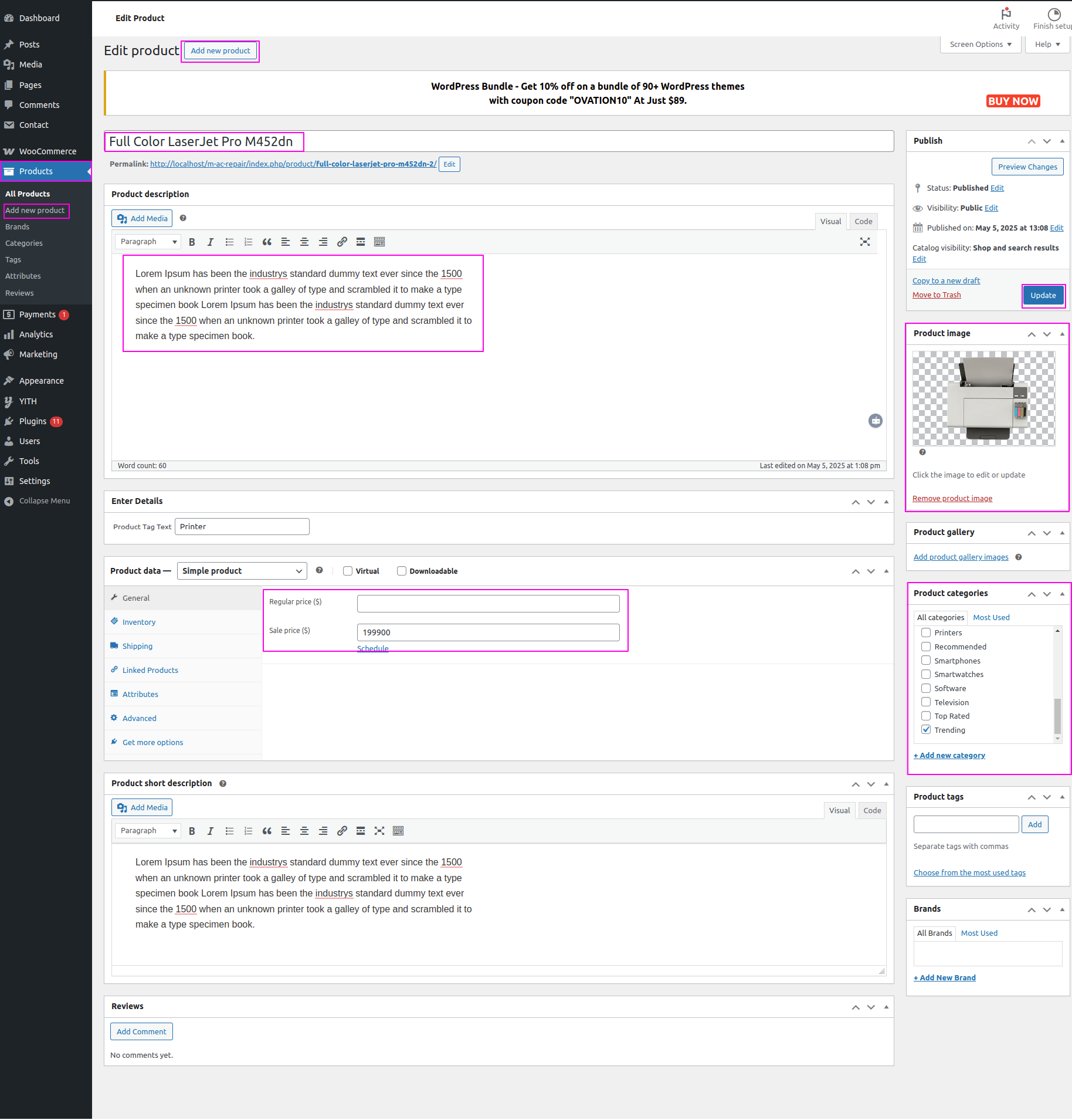The image size is (1072, 1120).
Task: Align right in product description editor
Action: tap(323, 242)
